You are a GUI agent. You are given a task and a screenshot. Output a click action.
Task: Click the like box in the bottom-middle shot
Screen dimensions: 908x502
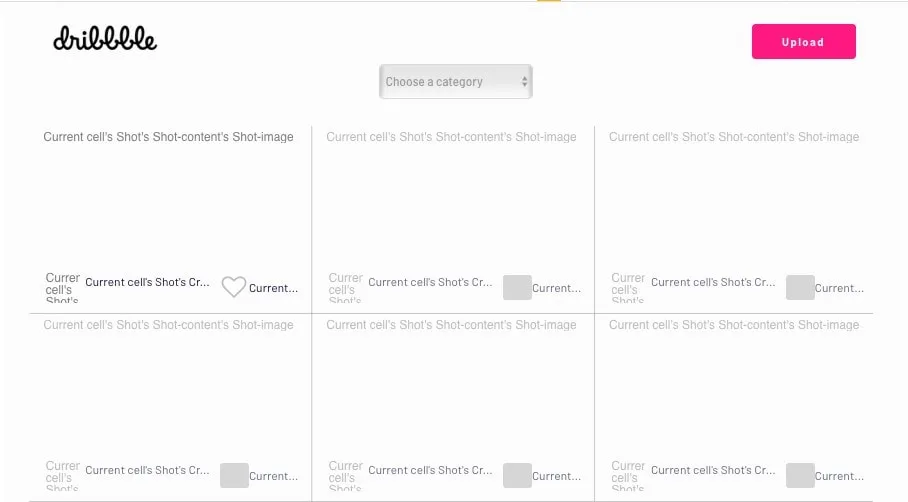pyautogui.click(x=517, y=475)
